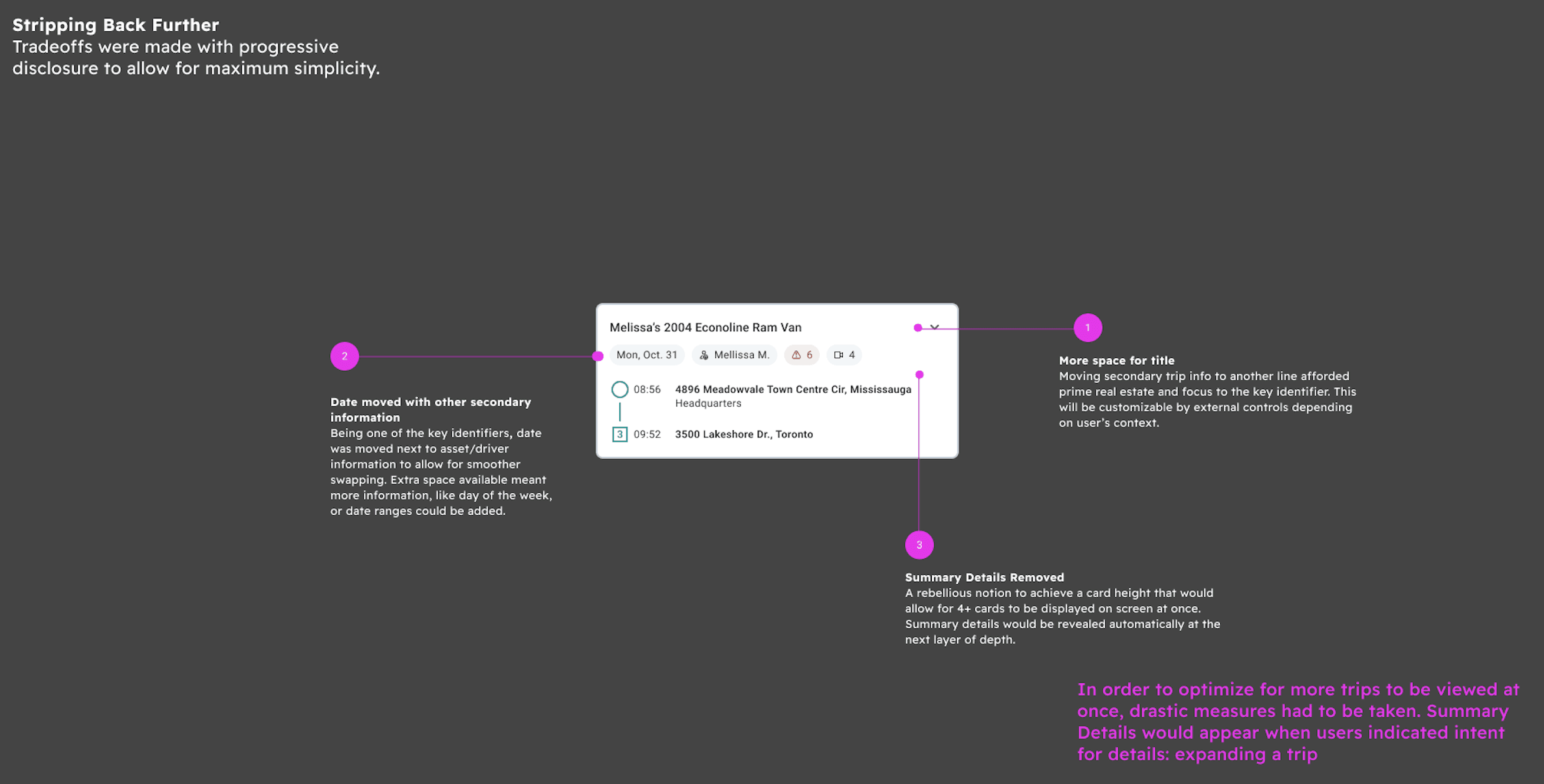Select annotation marker number 1
This screenshot has height=784, width=1544.
click(x=1088, y=328)
